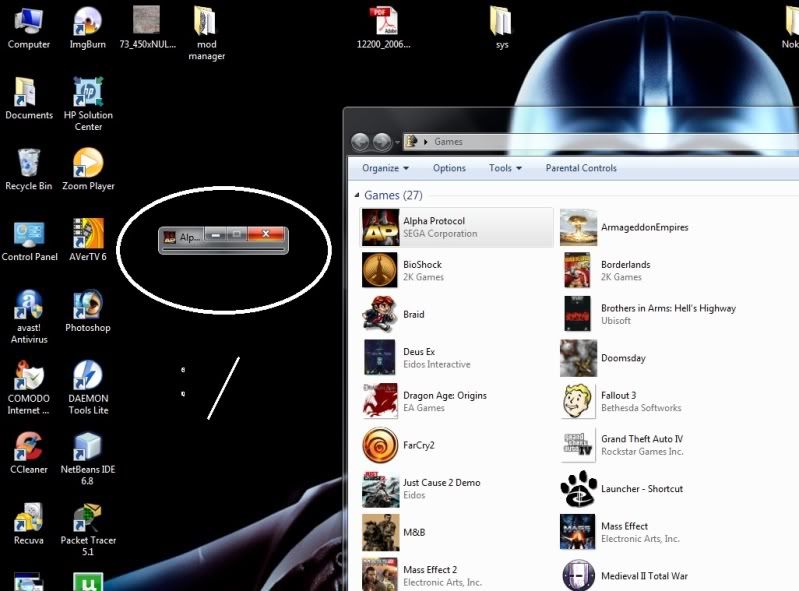Select the 73_450xNUL image file icon
799x591 pixels.
[146, 20]
